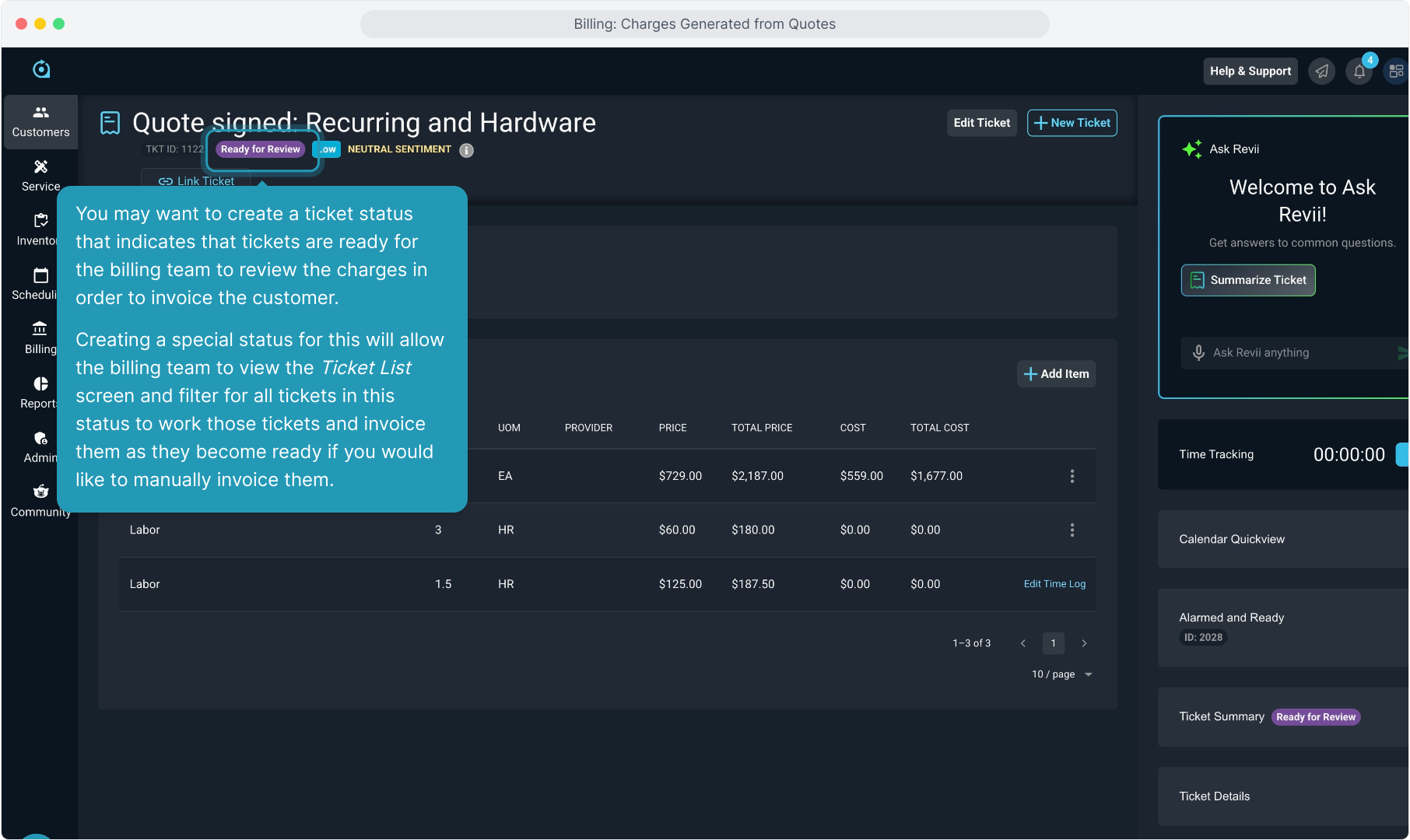Click the Edit Time Log link

click(x=1054, y=584)
